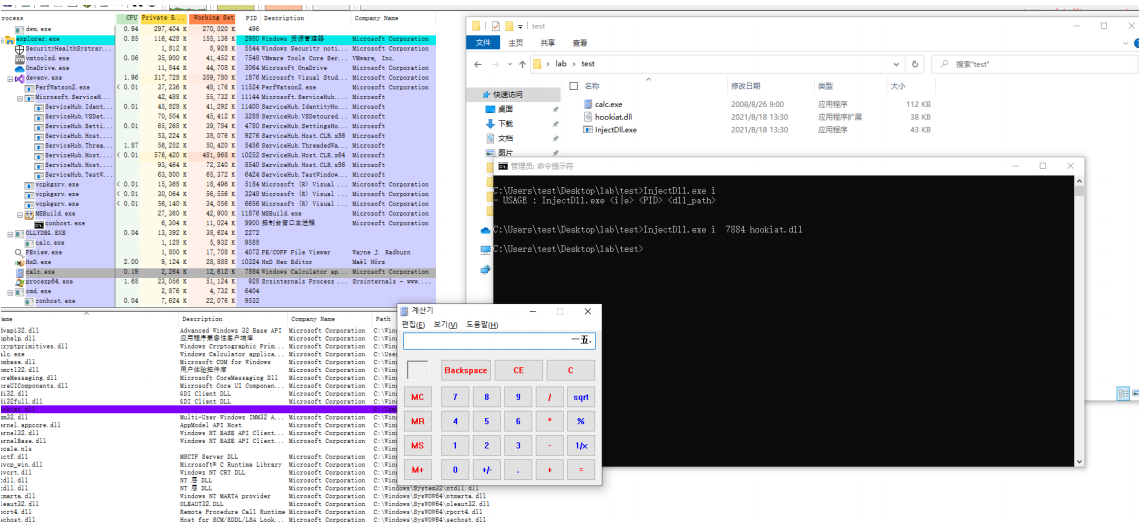Click the calculator equals button

[x=581, y=470]
